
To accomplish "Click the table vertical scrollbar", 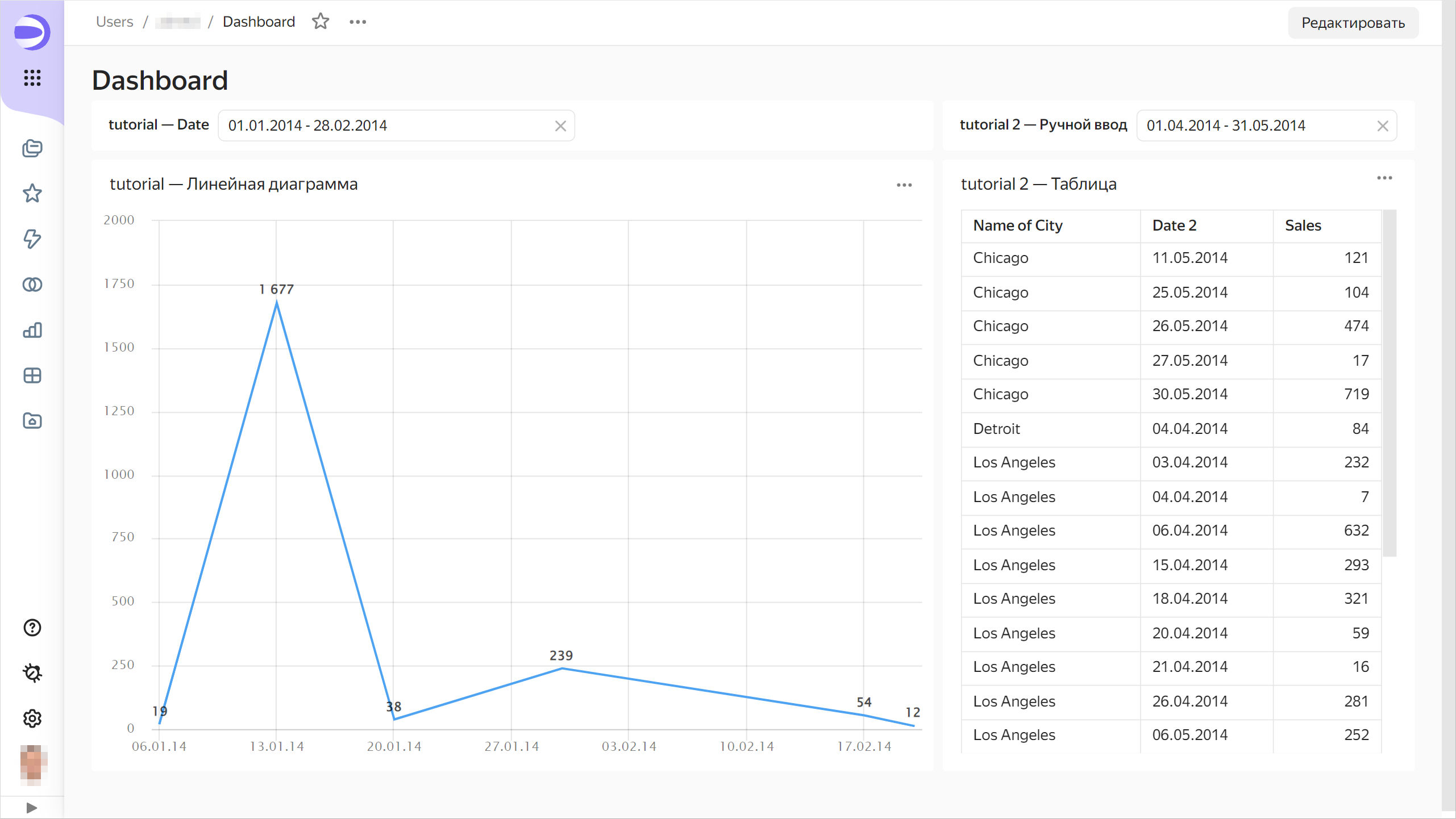I will click(x=1389, y=383).
